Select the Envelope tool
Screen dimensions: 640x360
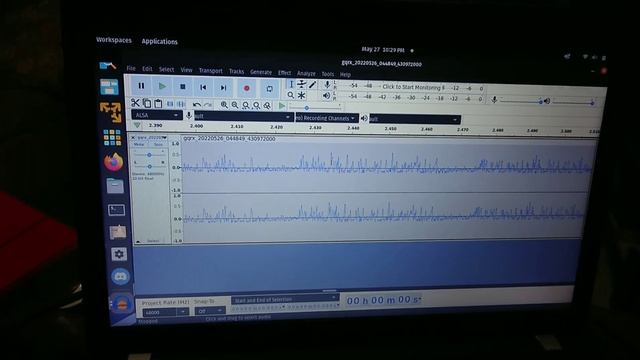(x=301, y=84)
